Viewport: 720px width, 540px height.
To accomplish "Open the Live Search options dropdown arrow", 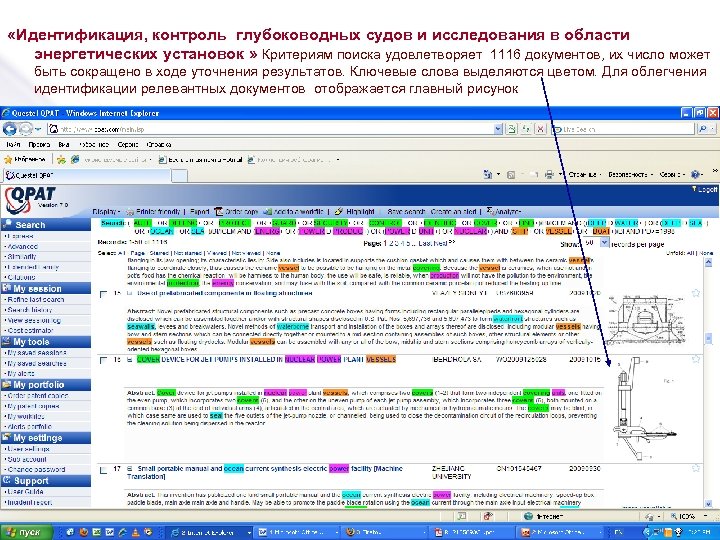I will [x=714, y=129].
